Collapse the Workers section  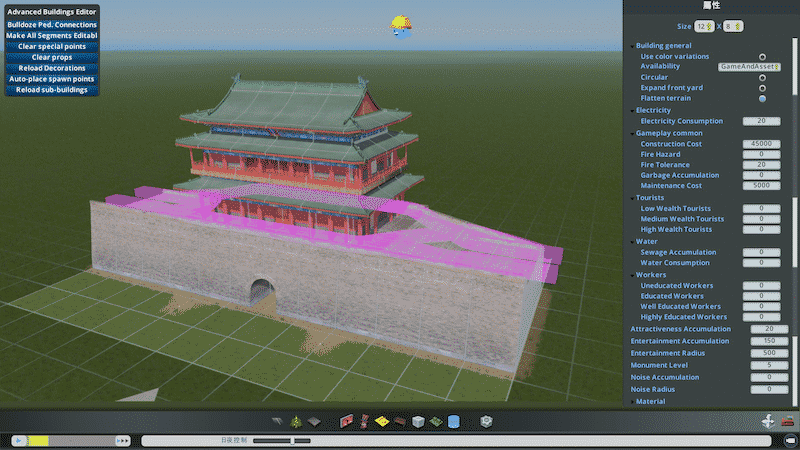[x=631, y=274]
